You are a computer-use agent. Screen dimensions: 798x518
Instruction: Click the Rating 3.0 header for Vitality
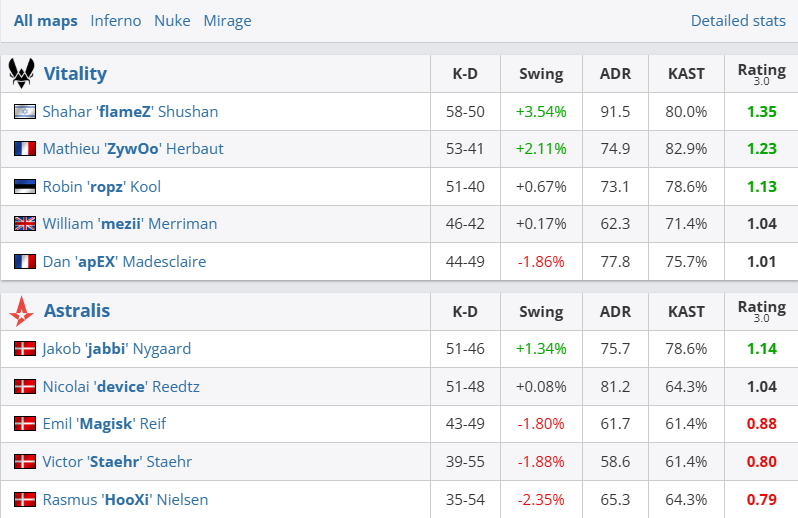tap(761, 73)
